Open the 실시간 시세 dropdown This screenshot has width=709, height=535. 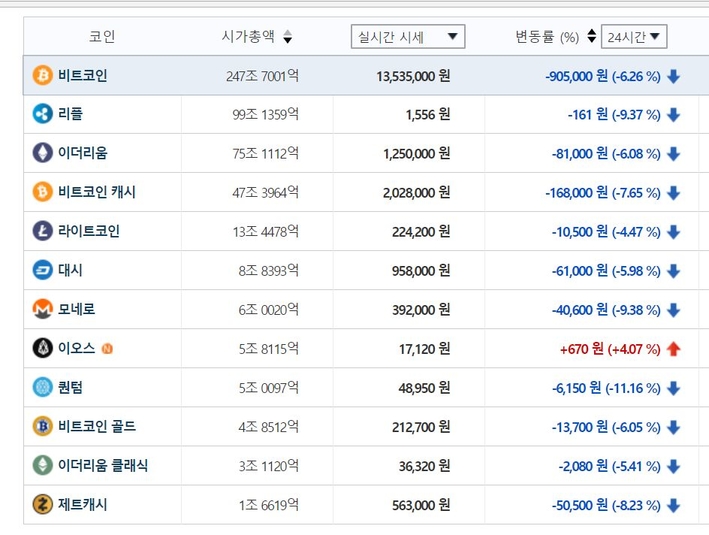coord(408,37)
